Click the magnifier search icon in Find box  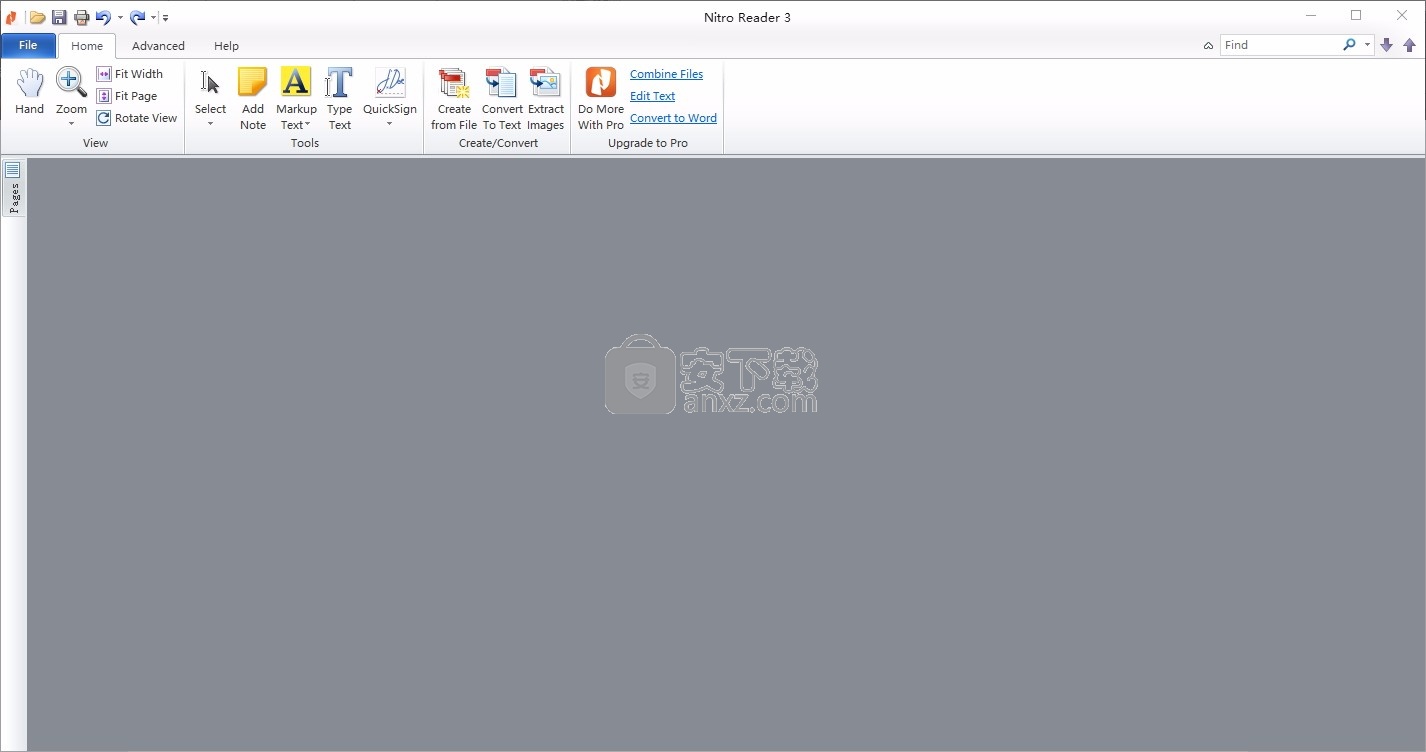tap(1349, 45)
